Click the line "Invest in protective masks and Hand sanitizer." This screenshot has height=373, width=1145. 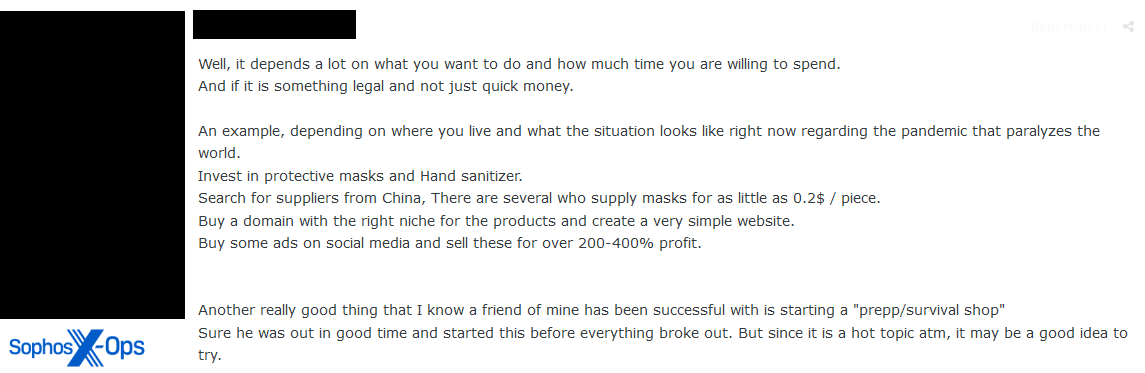tap(360, 176)
